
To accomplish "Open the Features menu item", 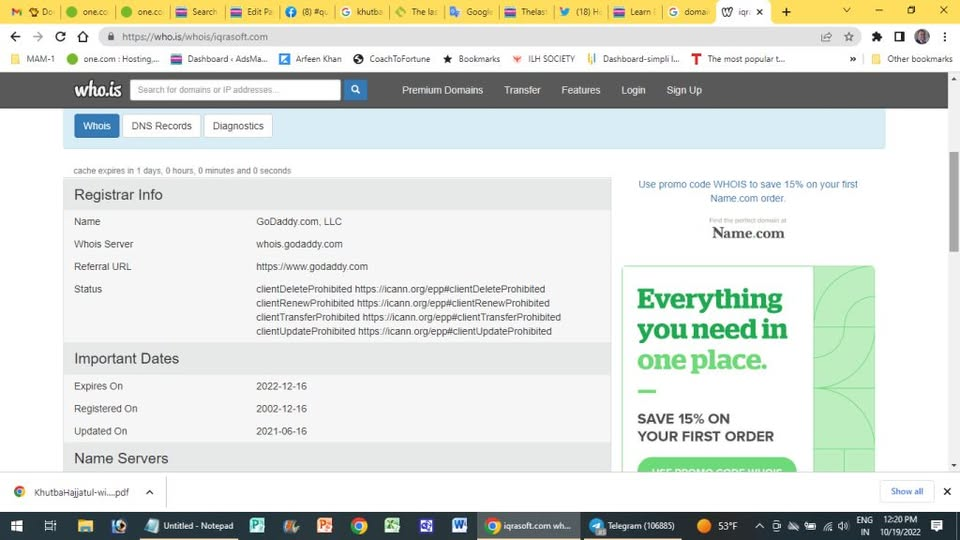I will (580, 90).
